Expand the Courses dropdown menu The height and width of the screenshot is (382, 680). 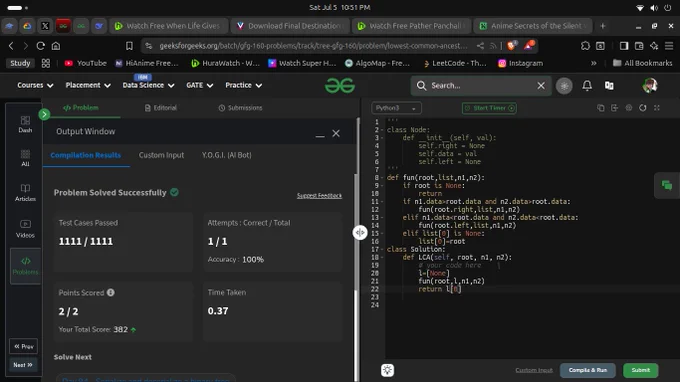tap(35, 85)
